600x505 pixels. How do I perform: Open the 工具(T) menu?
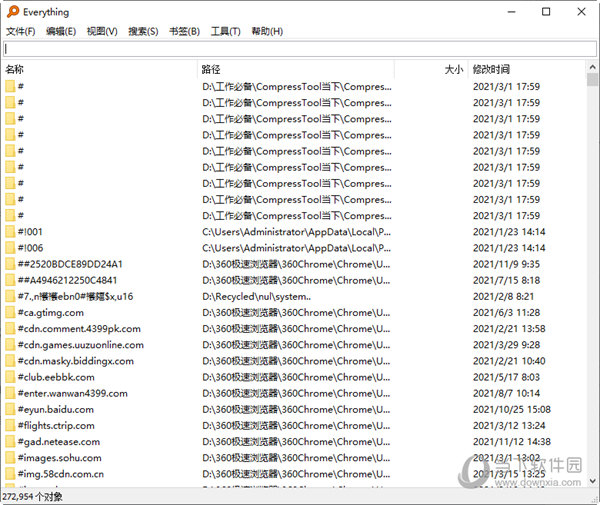point(225,31)
